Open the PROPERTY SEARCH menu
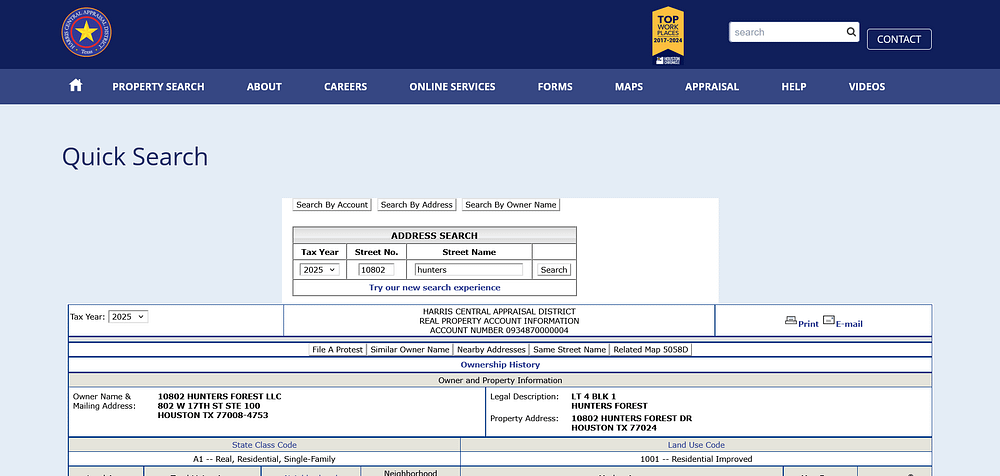 tap(158, 87)
